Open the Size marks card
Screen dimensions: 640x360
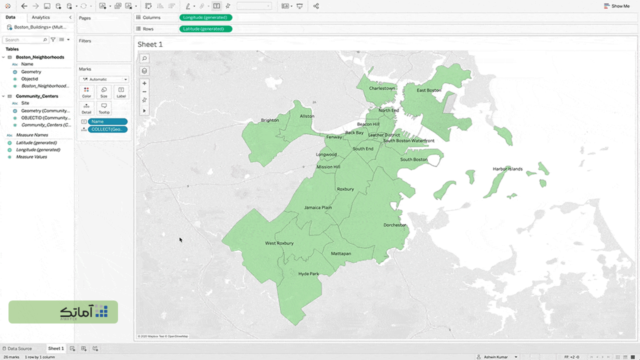click(104, 92)
